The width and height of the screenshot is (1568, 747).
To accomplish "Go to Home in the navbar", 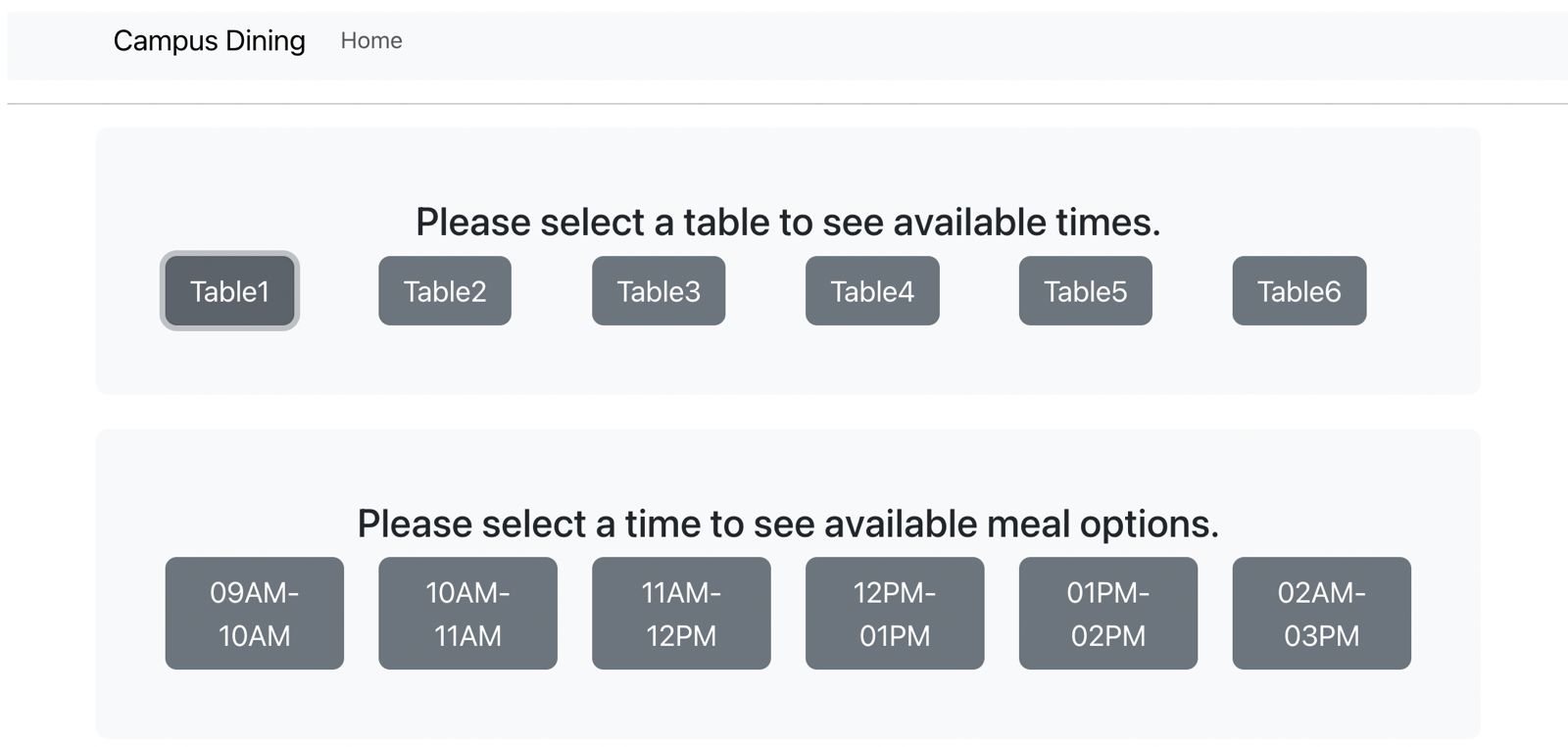I will point(370,40).
